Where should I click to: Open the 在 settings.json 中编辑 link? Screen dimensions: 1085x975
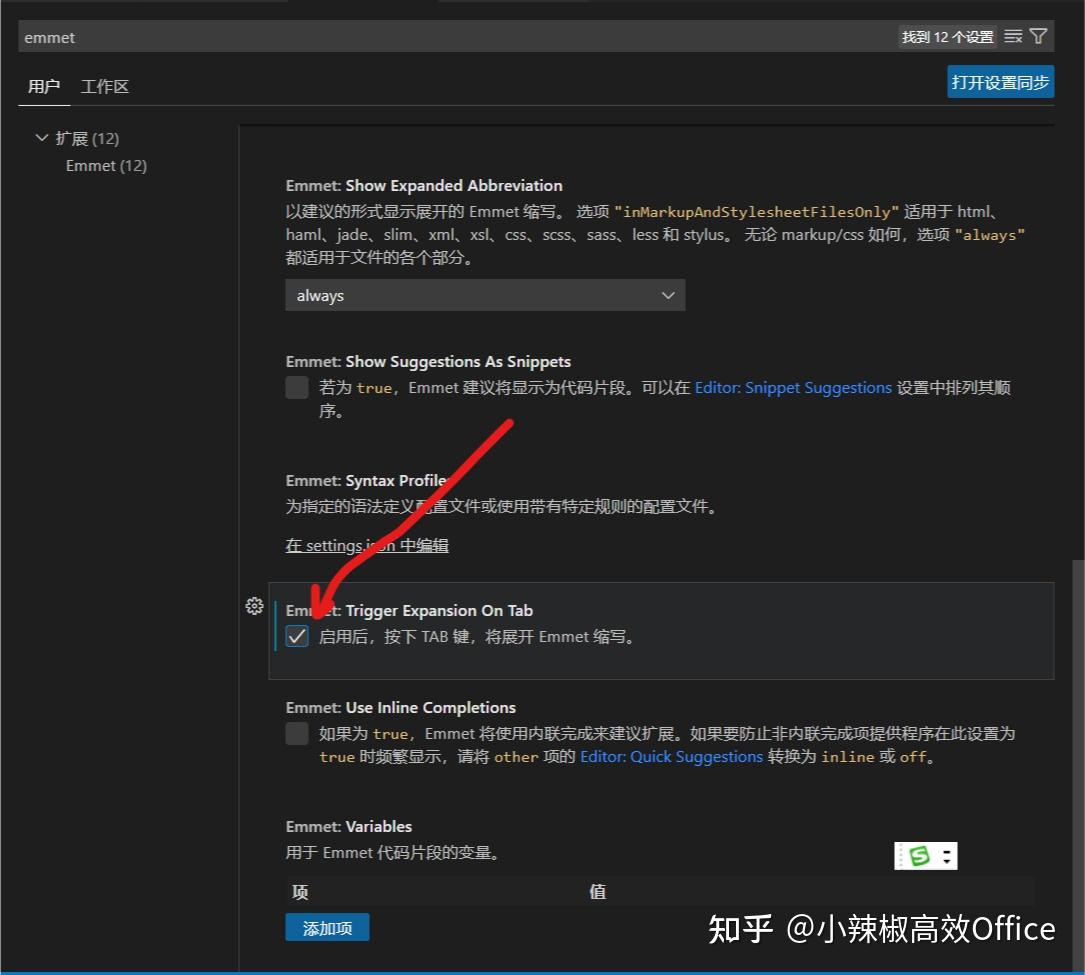coord(366,545)
